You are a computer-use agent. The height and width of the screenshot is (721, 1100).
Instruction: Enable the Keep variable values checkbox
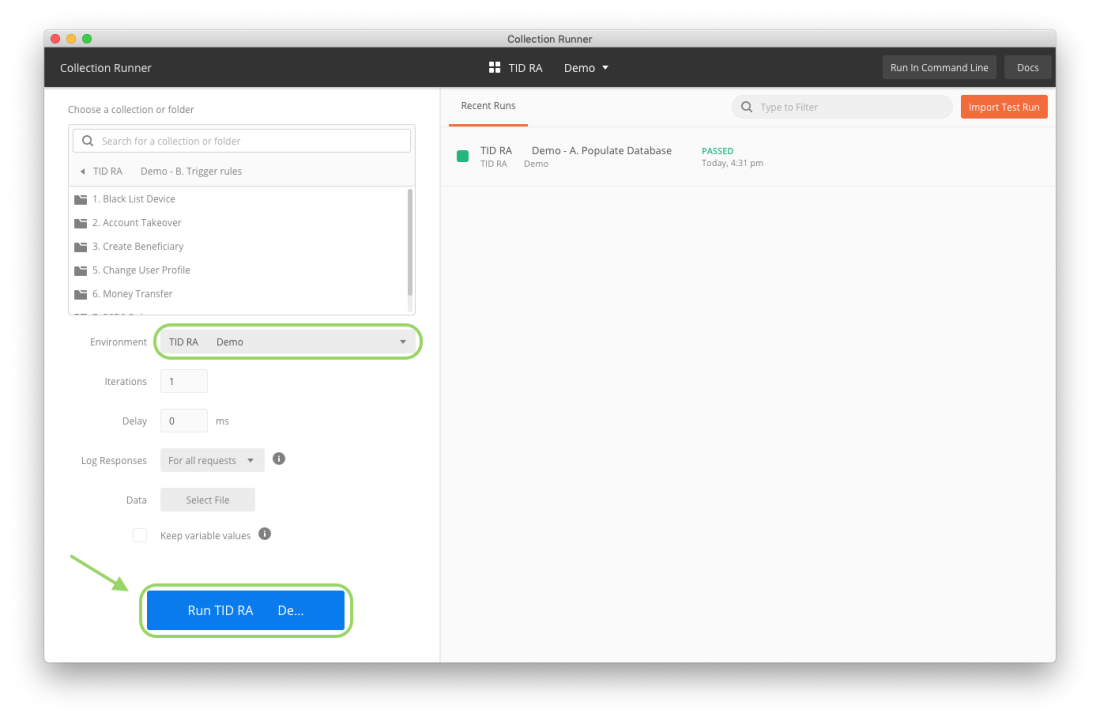pyautogui.click(x=140, y=535)
